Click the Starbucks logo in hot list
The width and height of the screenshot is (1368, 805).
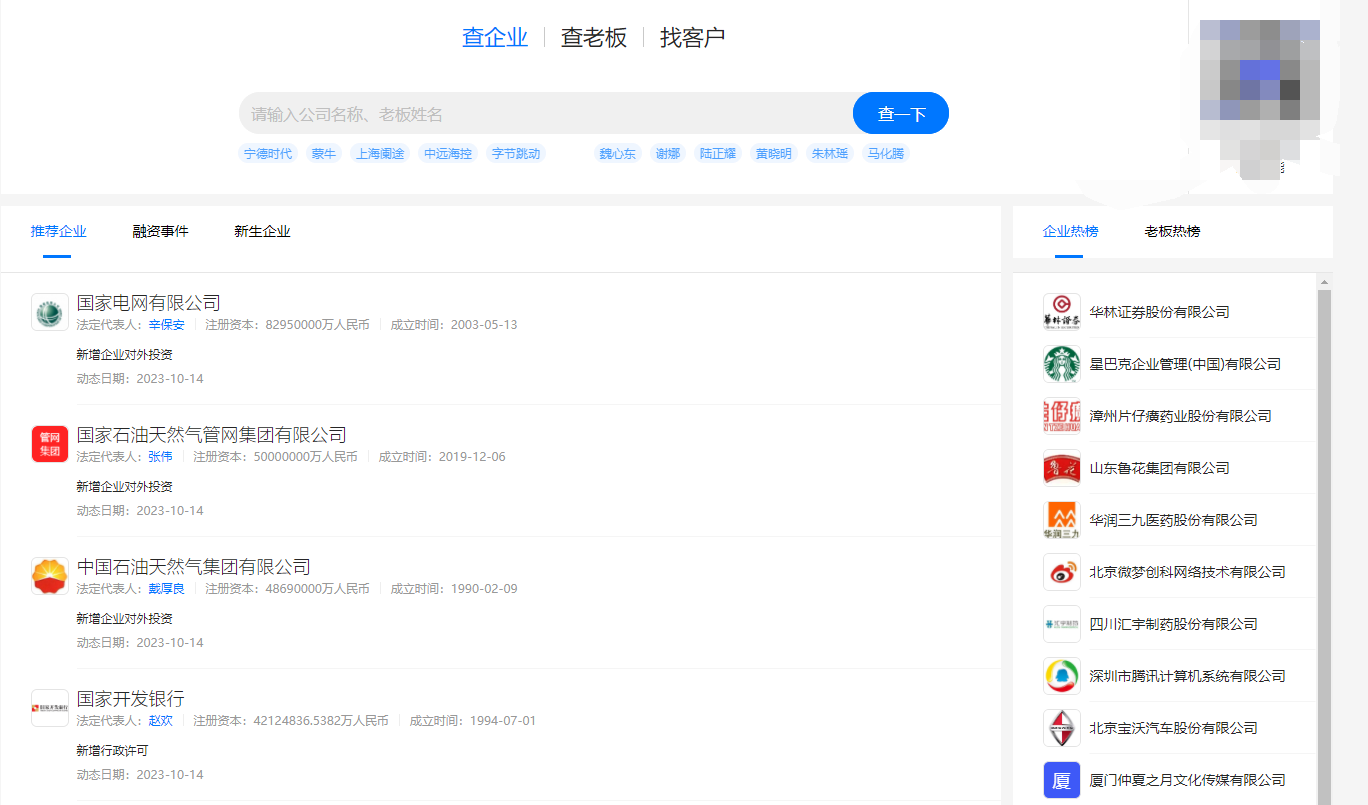pos(1062,364)
